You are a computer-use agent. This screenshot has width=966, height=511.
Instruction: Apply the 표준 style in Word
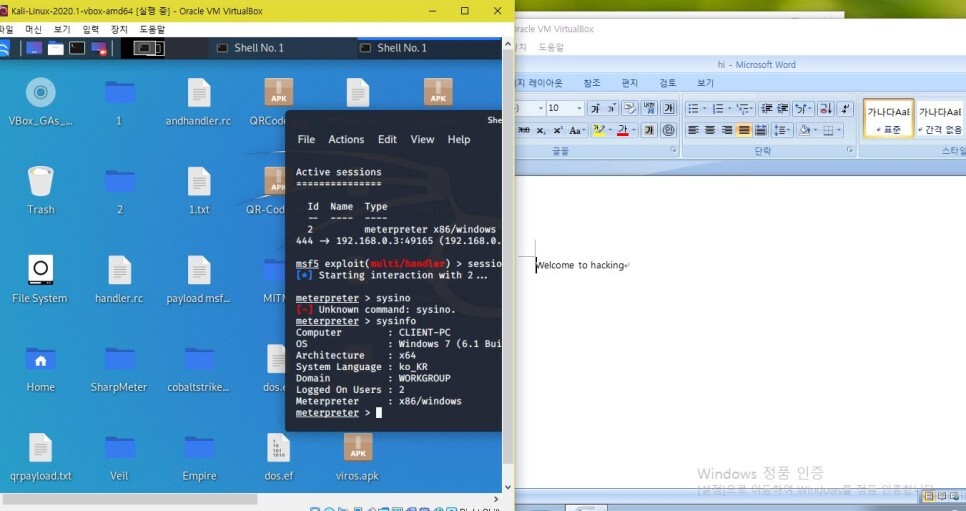point(888,118)
